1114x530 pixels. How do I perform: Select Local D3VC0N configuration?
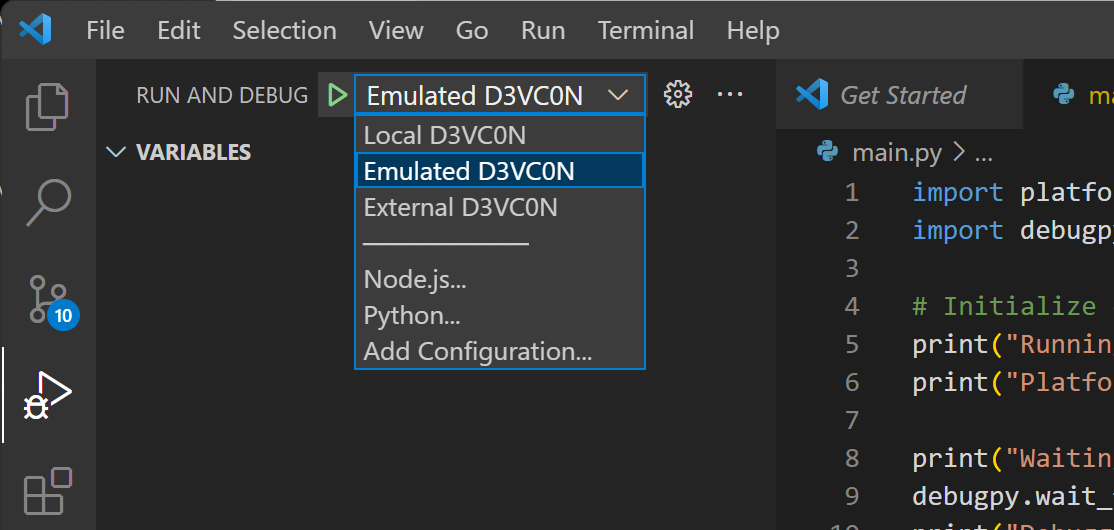[x=445, y=135]
